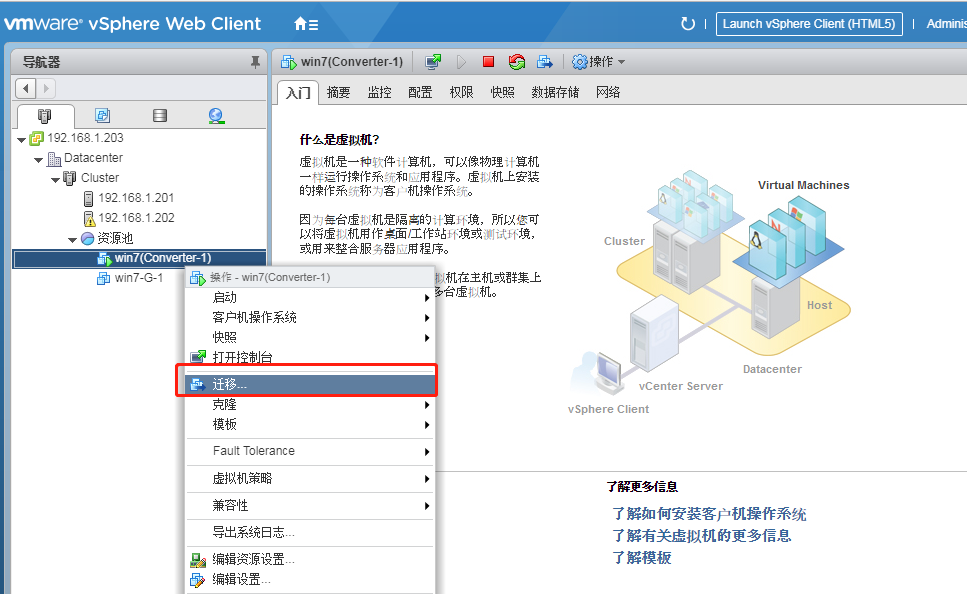Image resolution: width=967 pixels, height=594 pixels.
Task: Switch to the 数据存储 tab
Action: [555, 93]
